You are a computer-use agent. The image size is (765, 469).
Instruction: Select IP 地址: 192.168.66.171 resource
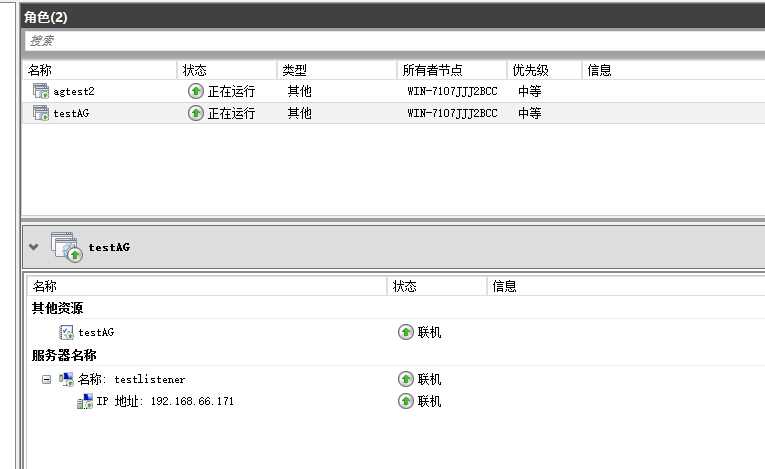click(165, 401)
